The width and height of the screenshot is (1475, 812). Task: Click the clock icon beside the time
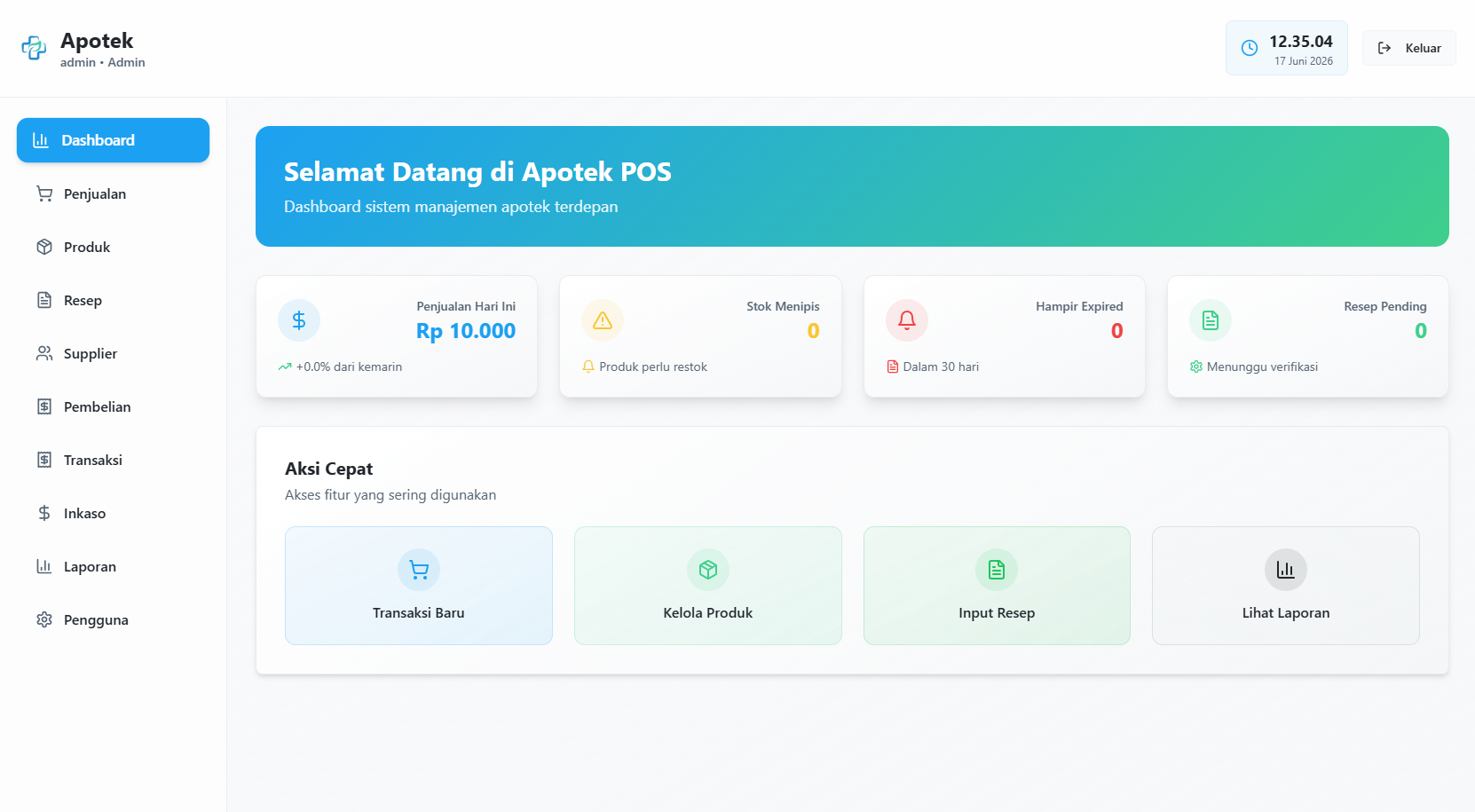[1250, 48]
